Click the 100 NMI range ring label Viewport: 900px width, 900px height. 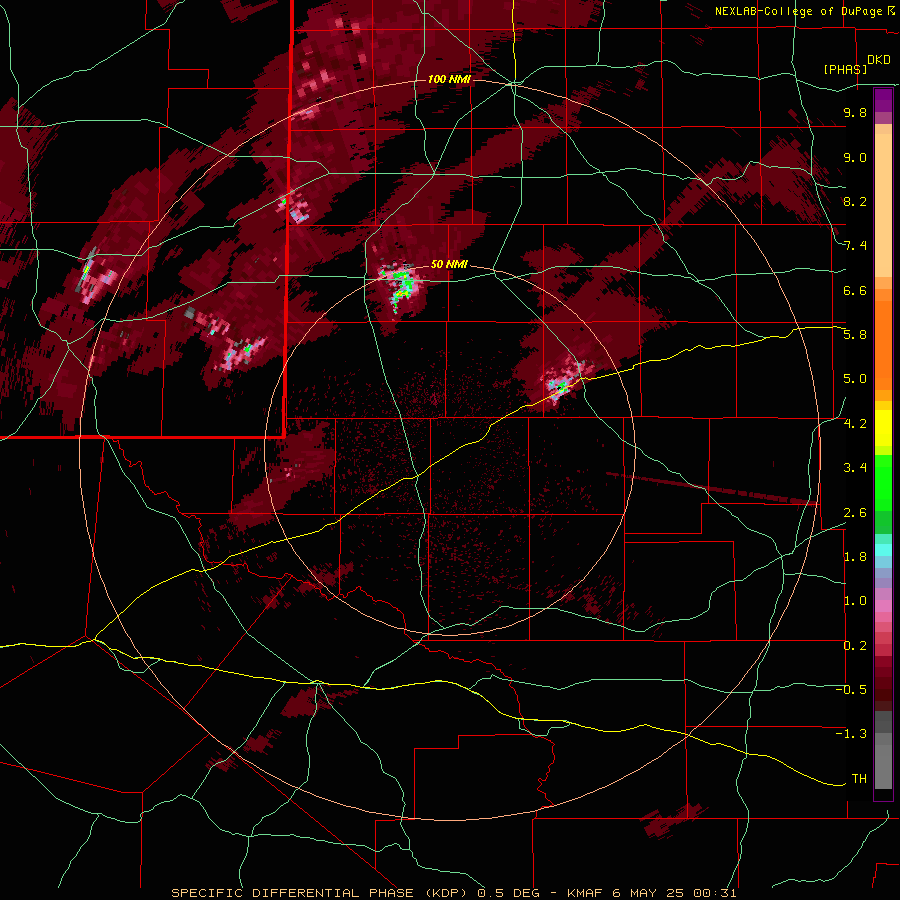tap(449, 79)
